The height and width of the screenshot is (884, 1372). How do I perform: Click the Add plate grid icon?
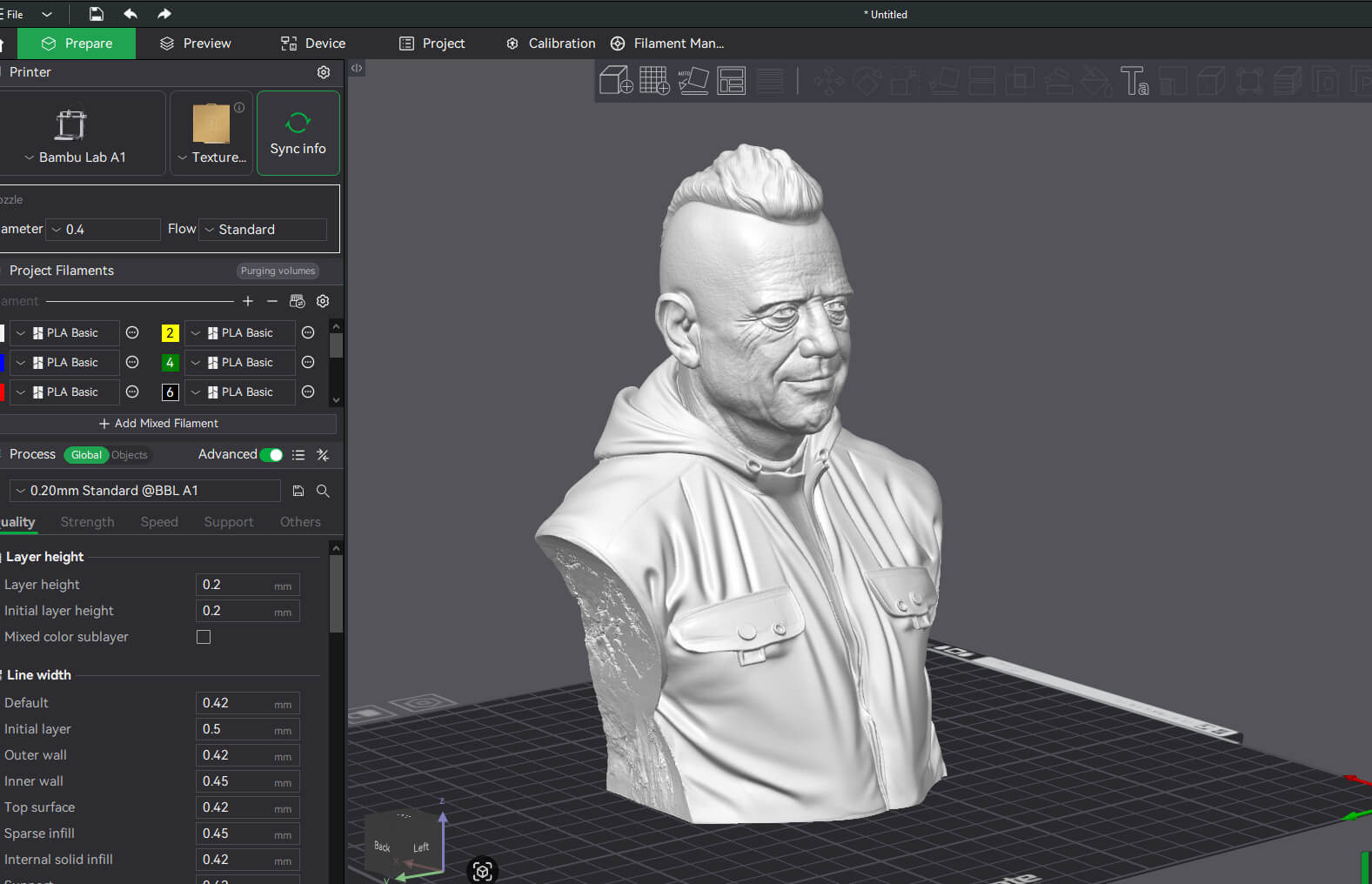point(654,80)
